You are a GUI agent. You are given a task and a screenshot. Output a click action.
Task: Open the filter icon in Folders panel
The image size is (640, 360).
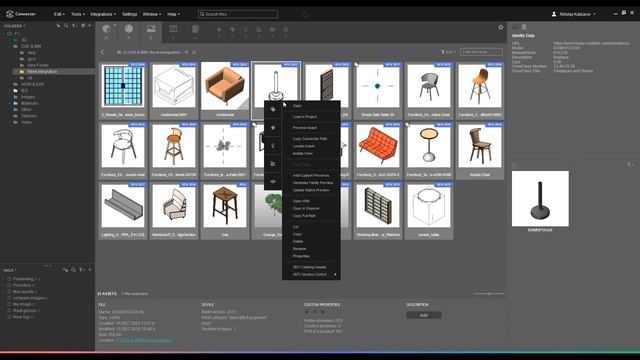[x=74, y=26]
